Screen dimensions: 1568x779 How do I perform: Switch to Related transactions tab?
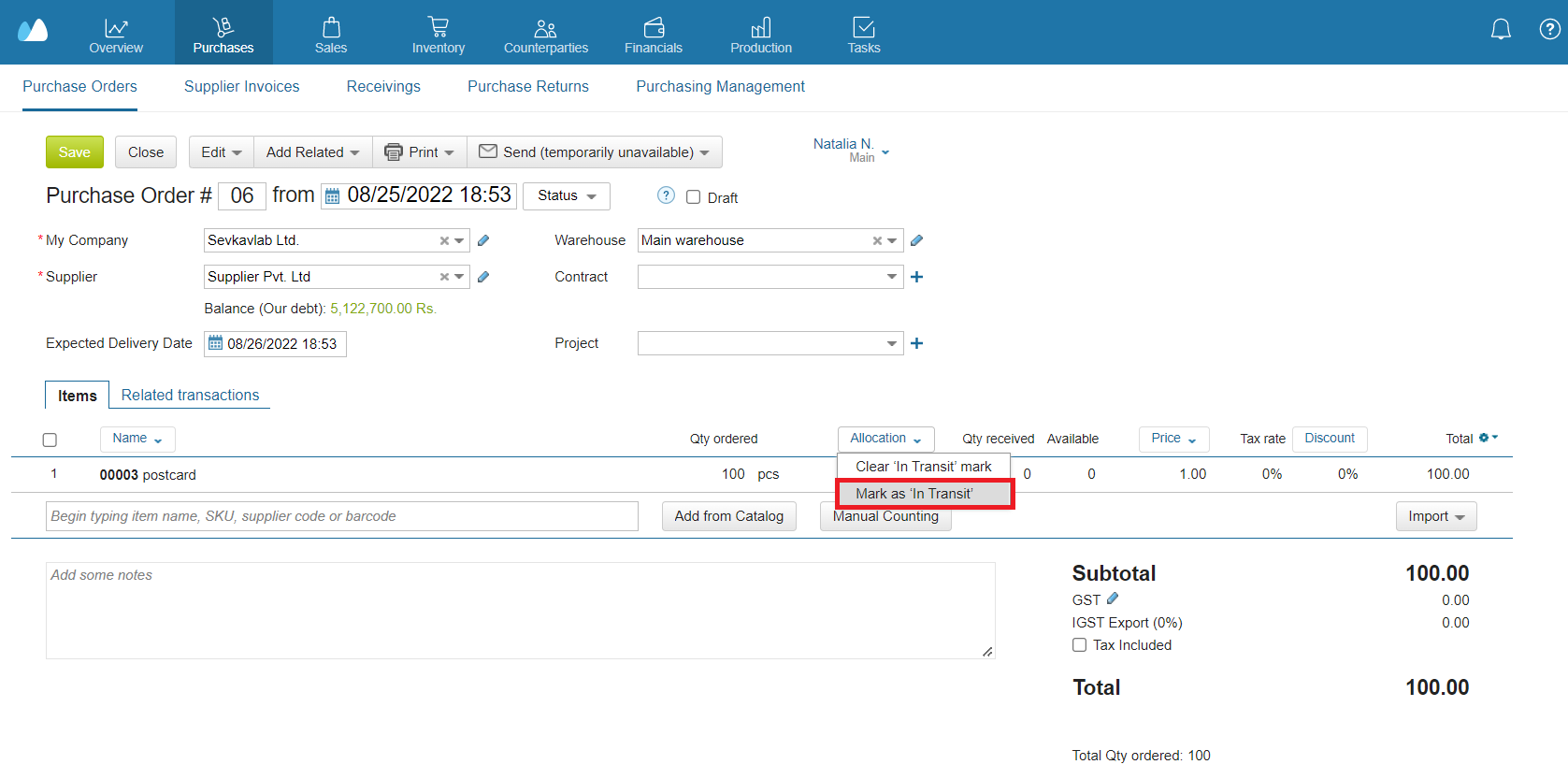pyautogui.click(x=190, y=395)
